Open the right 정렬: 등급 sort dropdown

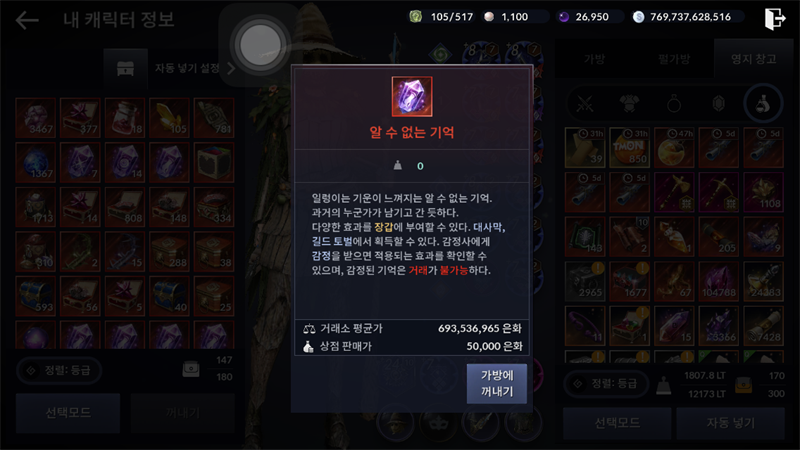pos(606,384)
